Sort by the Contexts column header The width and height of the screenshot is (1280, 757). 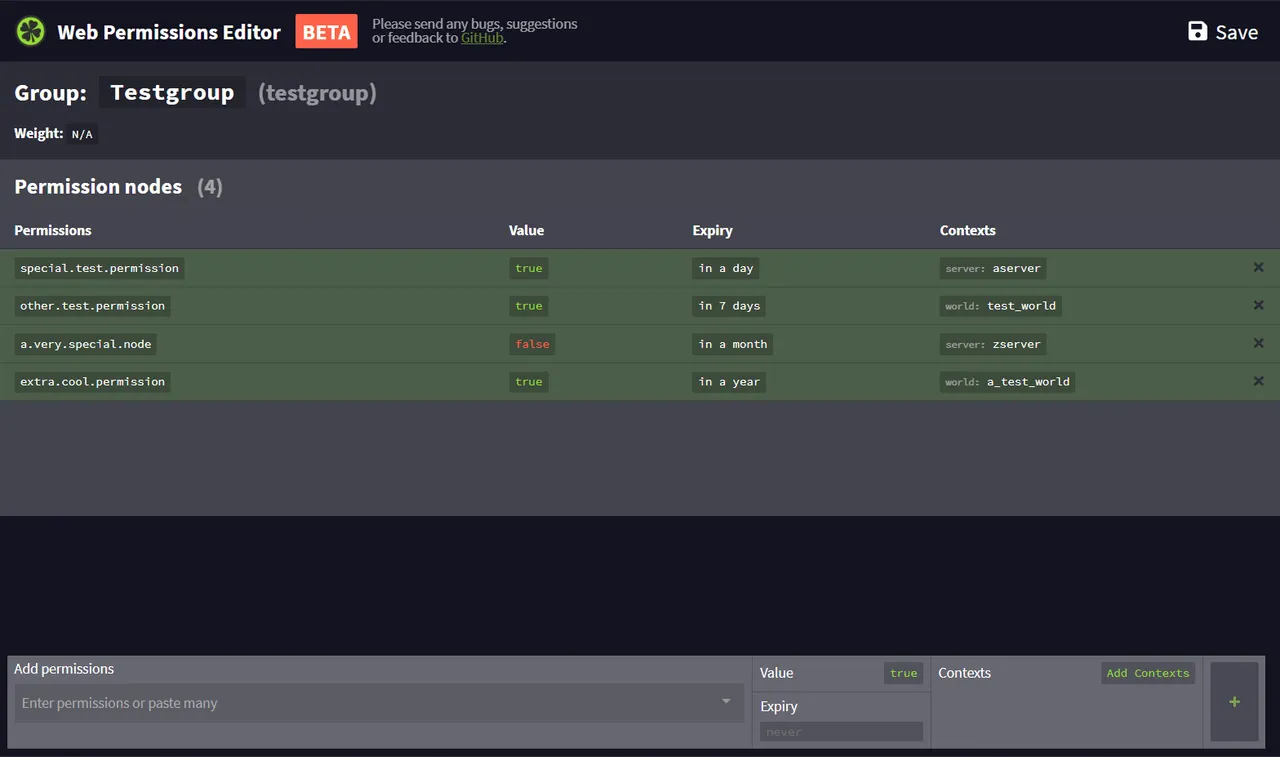[967, 230]
